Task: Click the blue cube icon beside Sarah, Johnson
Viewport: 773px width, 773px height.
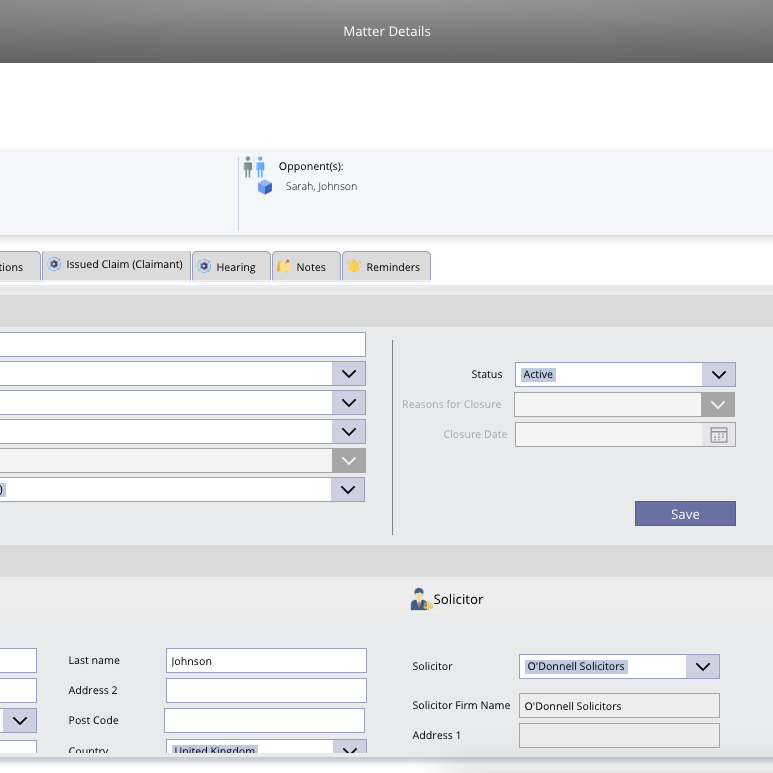Action: [265, 187]
